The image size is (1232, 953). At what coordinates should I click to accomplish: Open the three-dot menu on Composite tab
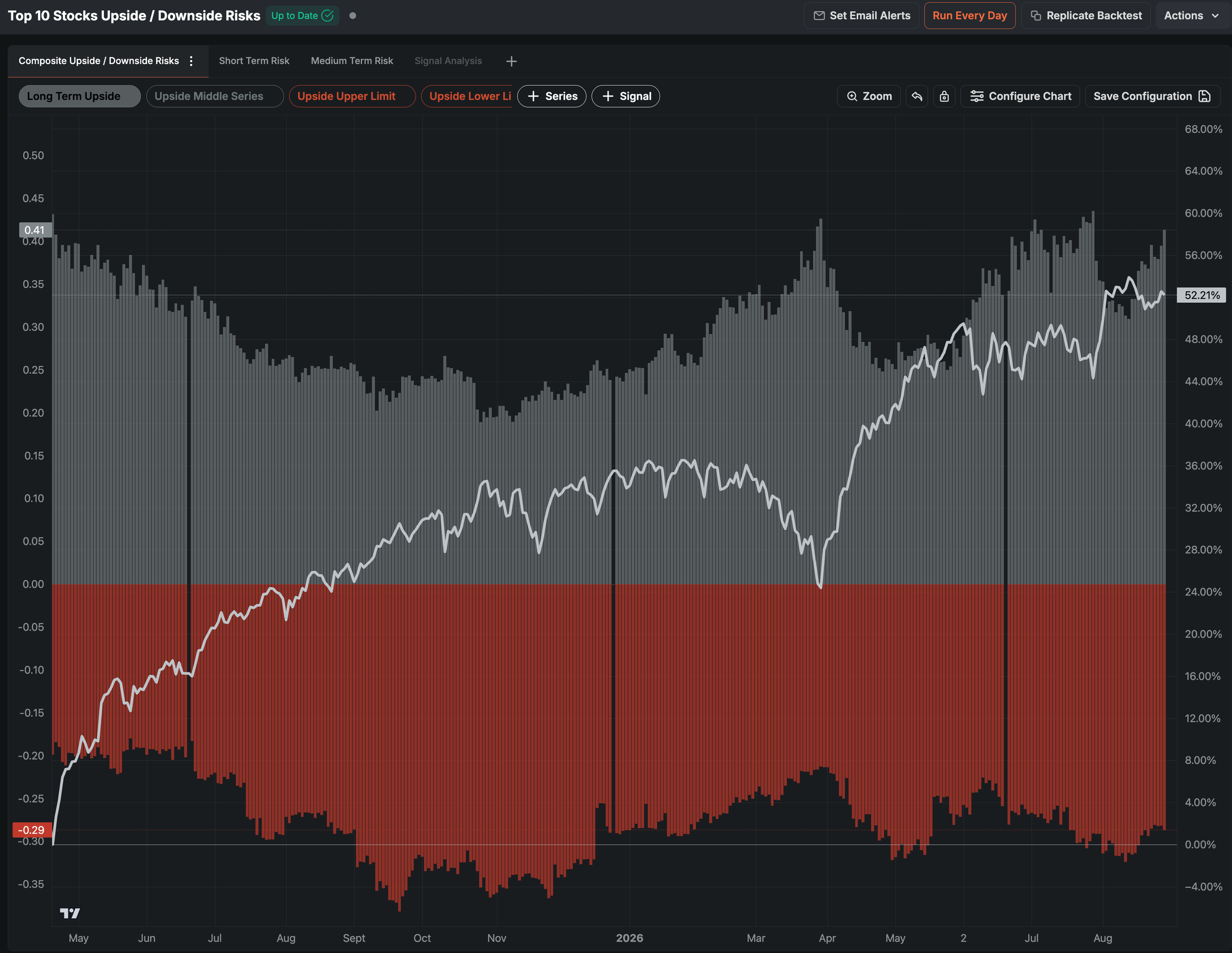point(191,61)
